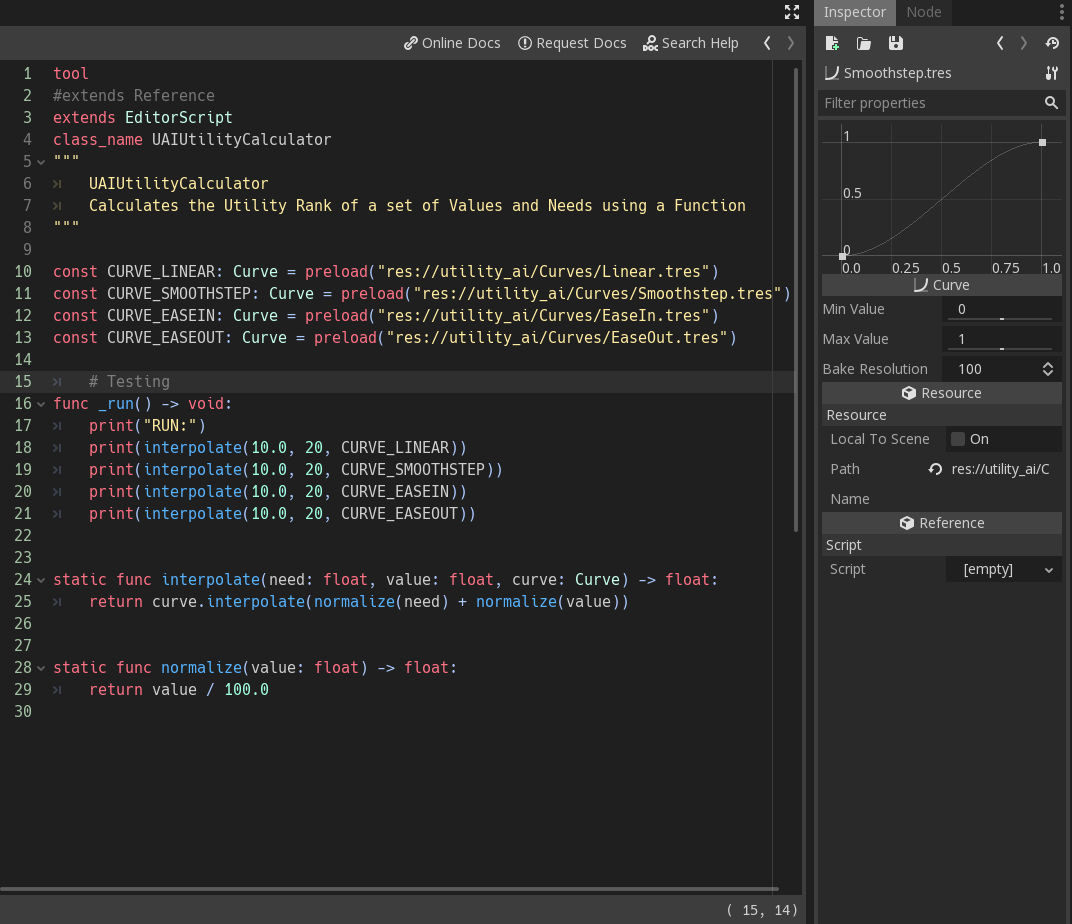Open extra resource options via the tools icon

pyautogui.click(x=1051, y=73)
